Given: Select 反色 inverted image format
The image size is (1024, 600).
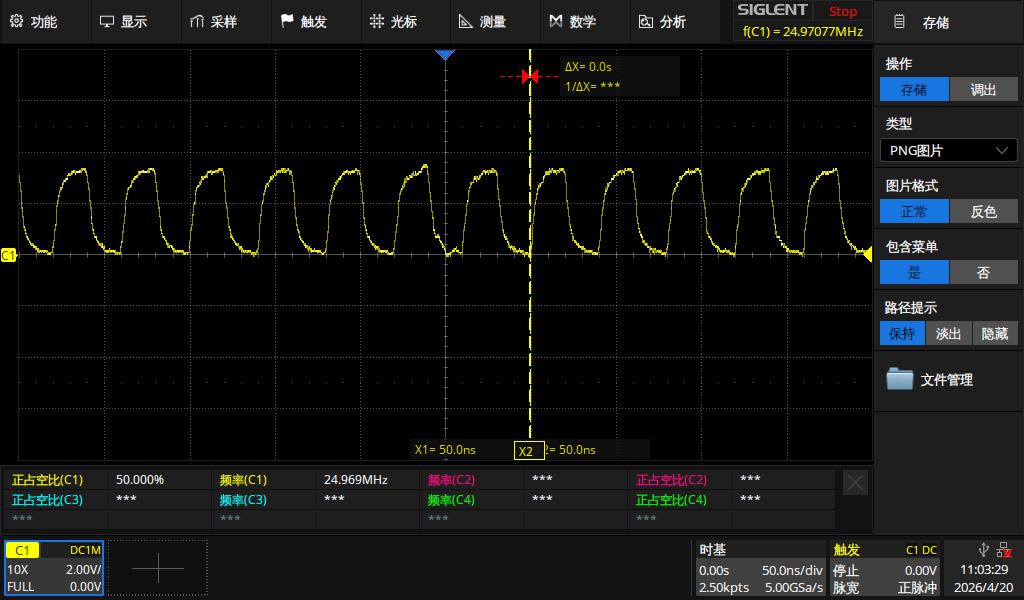Looking at the screenshot, I should (983, 212).
